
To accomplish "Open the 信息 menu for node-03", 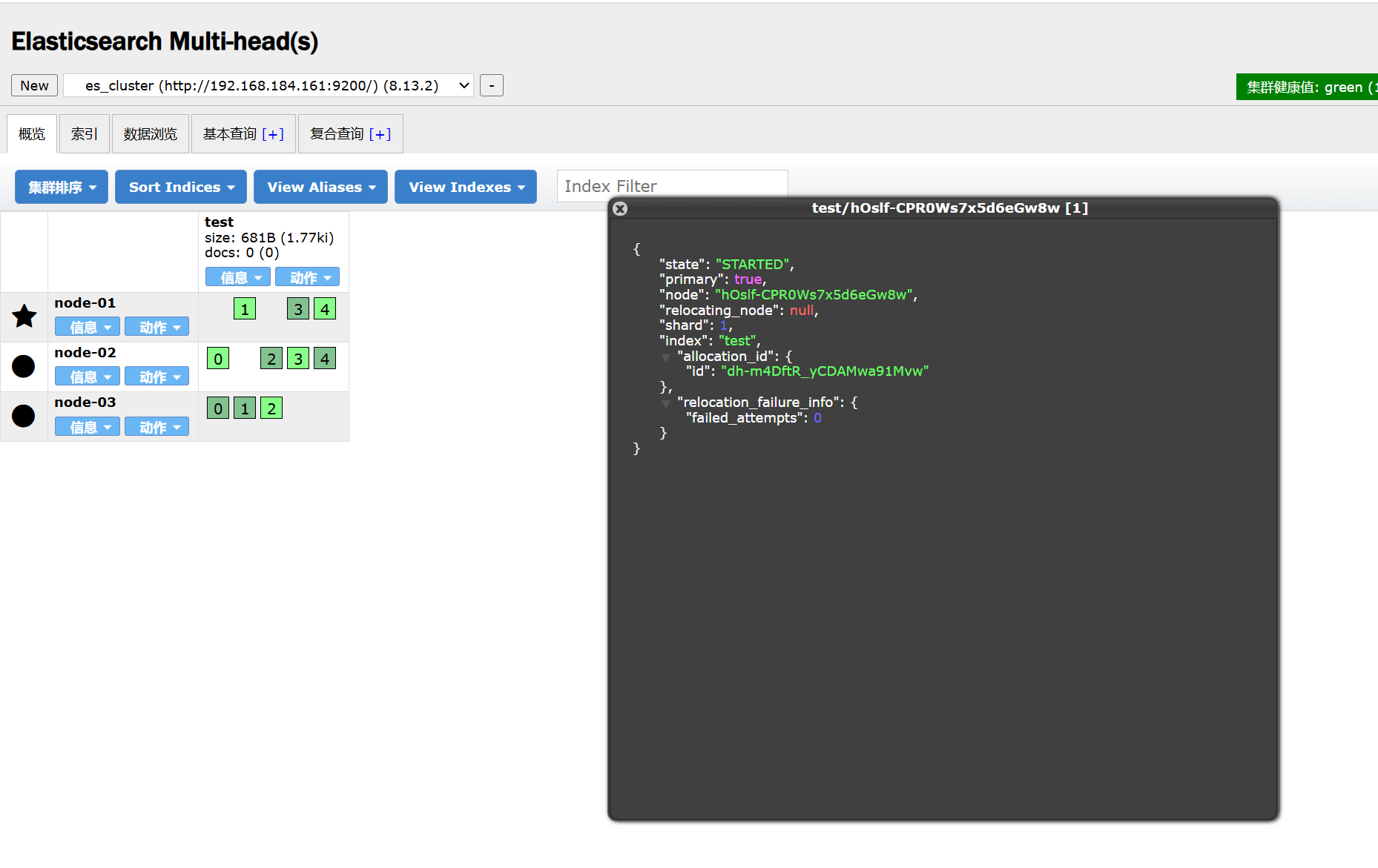I will pos(88,427).
